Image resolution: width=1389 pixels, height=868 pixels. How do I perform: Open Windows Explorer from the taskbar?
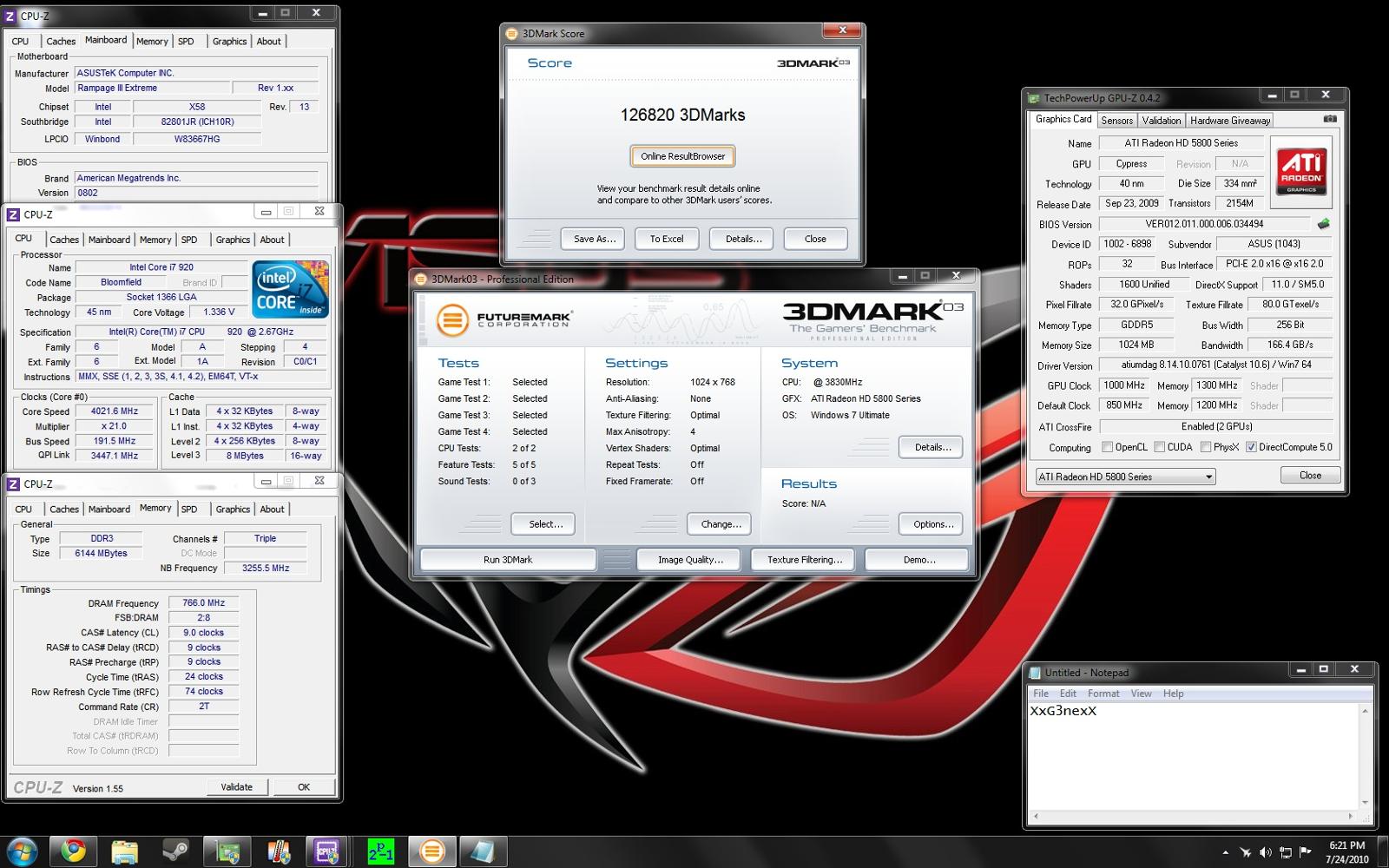(x=124, y=852)
